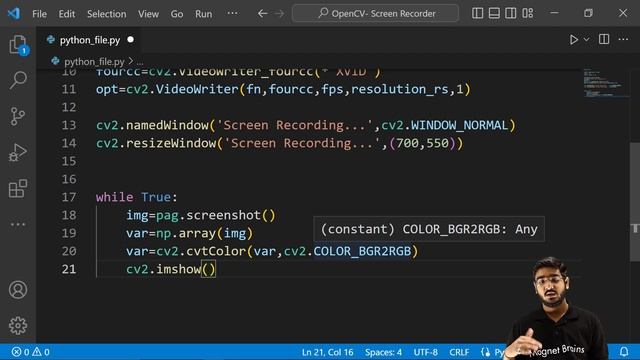Screen dimensions: 640x360
Task: Expand the run options dropdown arrow
Action: point(586,40)
